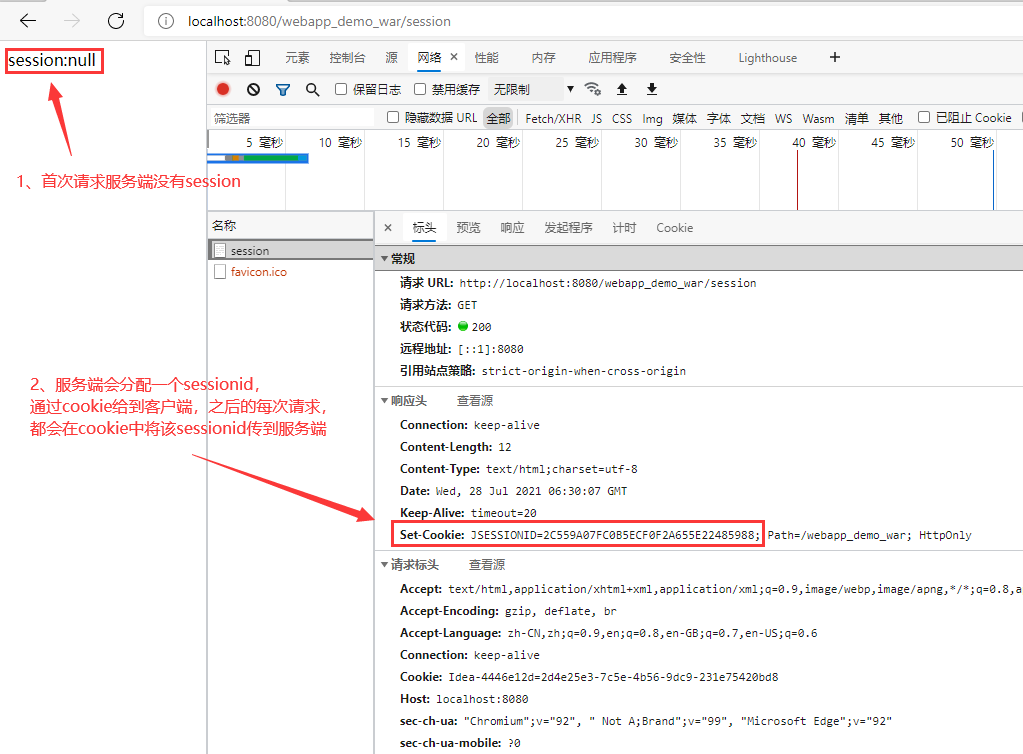Viewport: 1023px width, 754px height.
Task: Collapse the 响应头 section
Action: coord(384,400)
